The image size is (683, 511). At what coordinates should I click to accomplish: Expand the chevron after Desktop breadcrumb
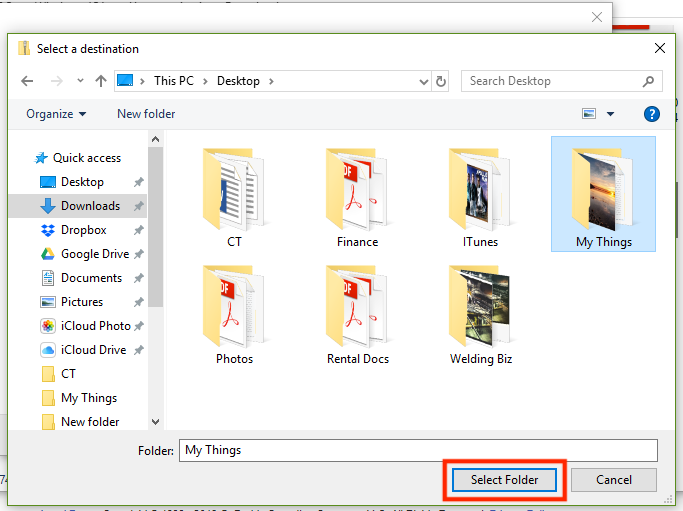(271, 81)
